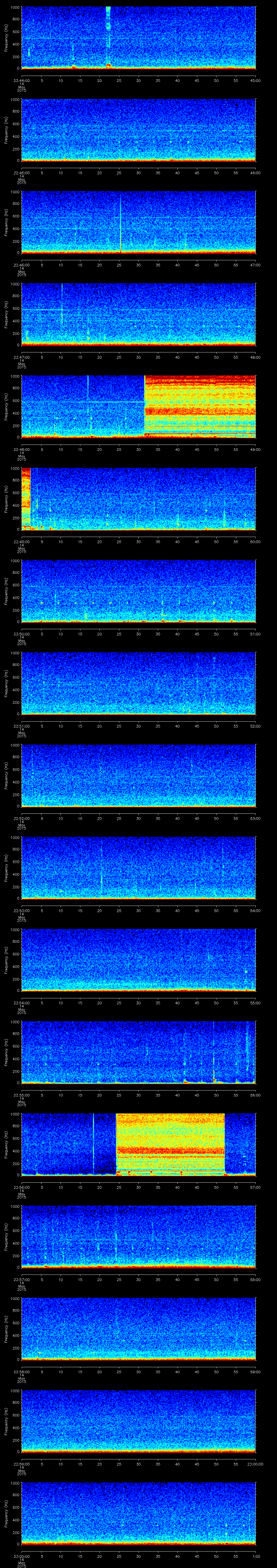The image size is (277, 1568).
Task: Click the 51:00 end time label
Action: click(256, 634)
